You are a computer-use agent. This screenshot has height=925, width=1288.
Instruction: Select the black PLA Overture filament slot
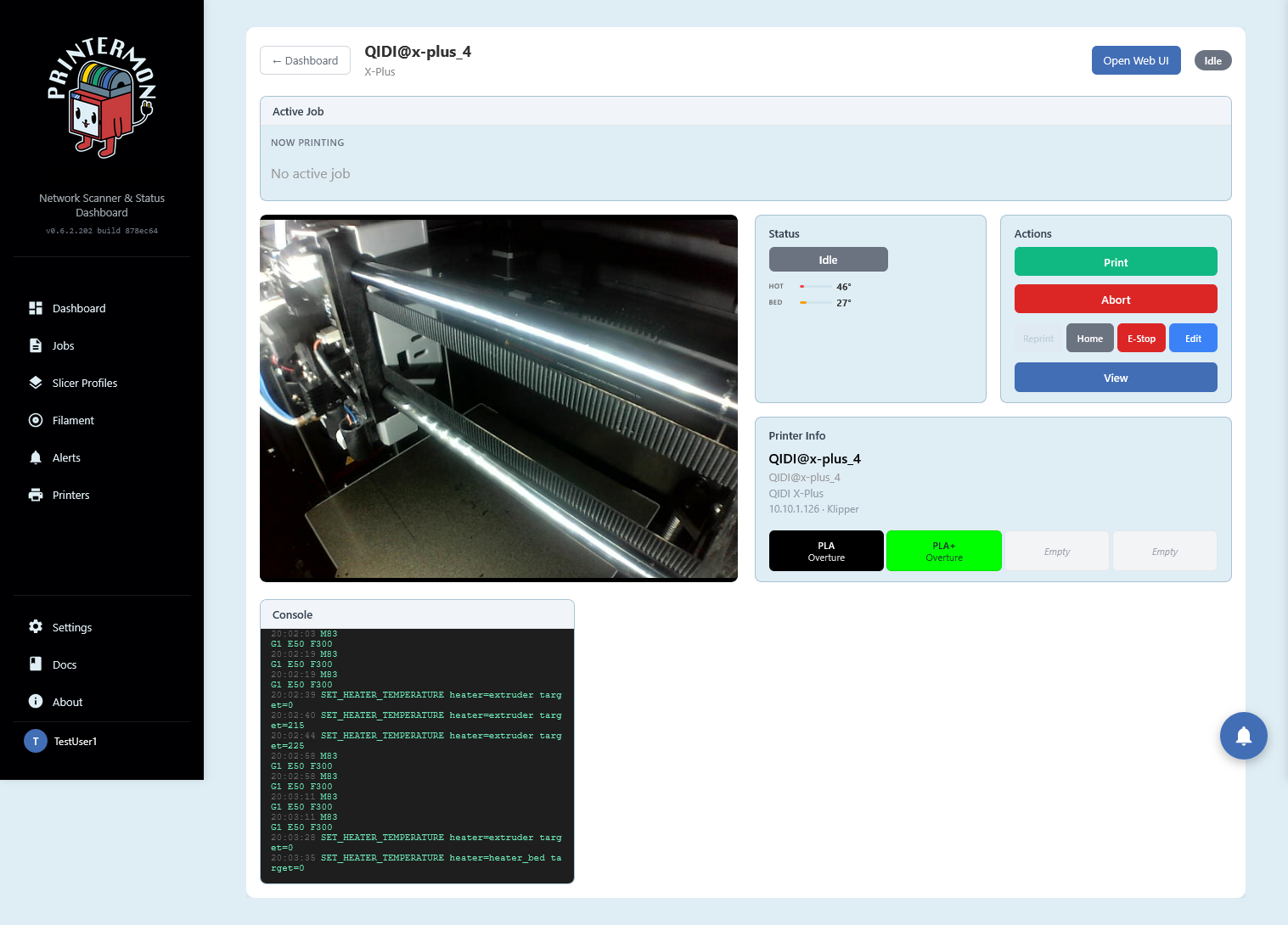[x=825, y=551]
